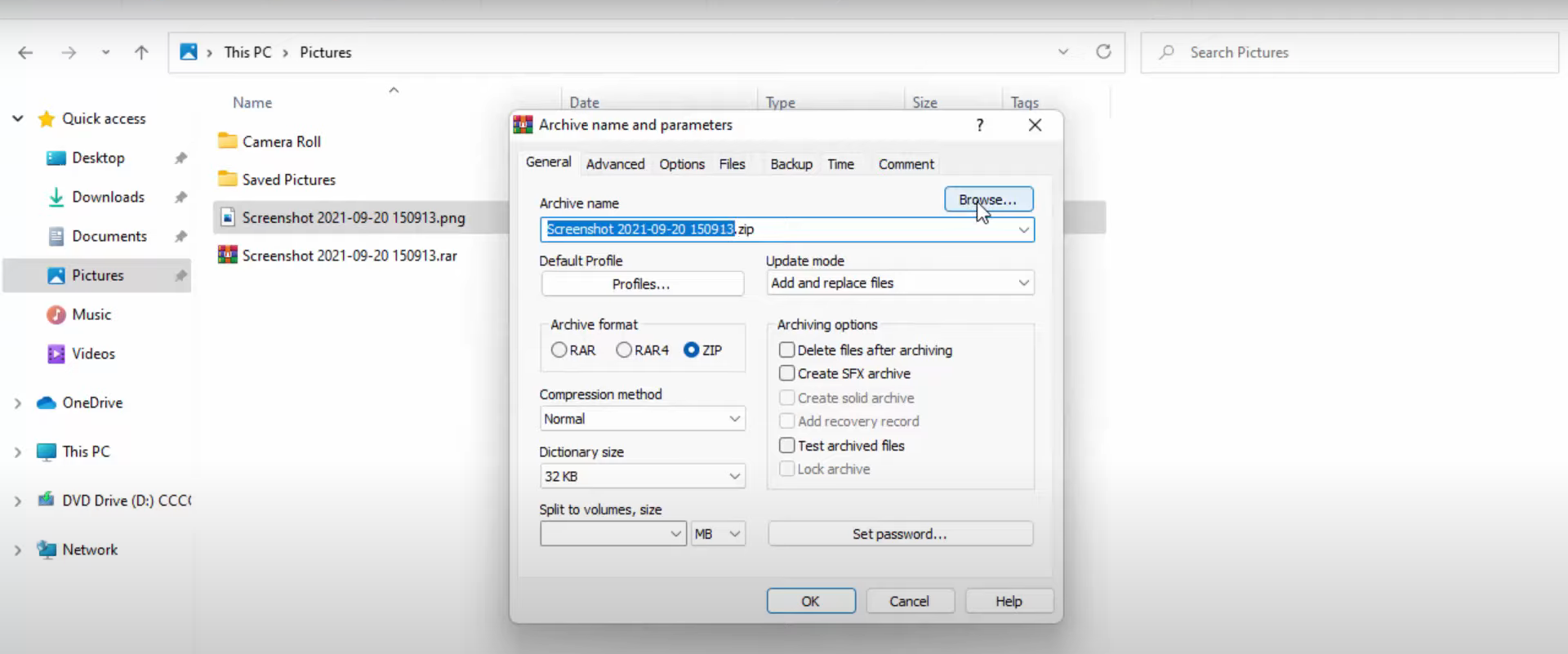Open the Comment tab
The width and height of the screenshot is (1568, 654).
(x=906, y=164)
